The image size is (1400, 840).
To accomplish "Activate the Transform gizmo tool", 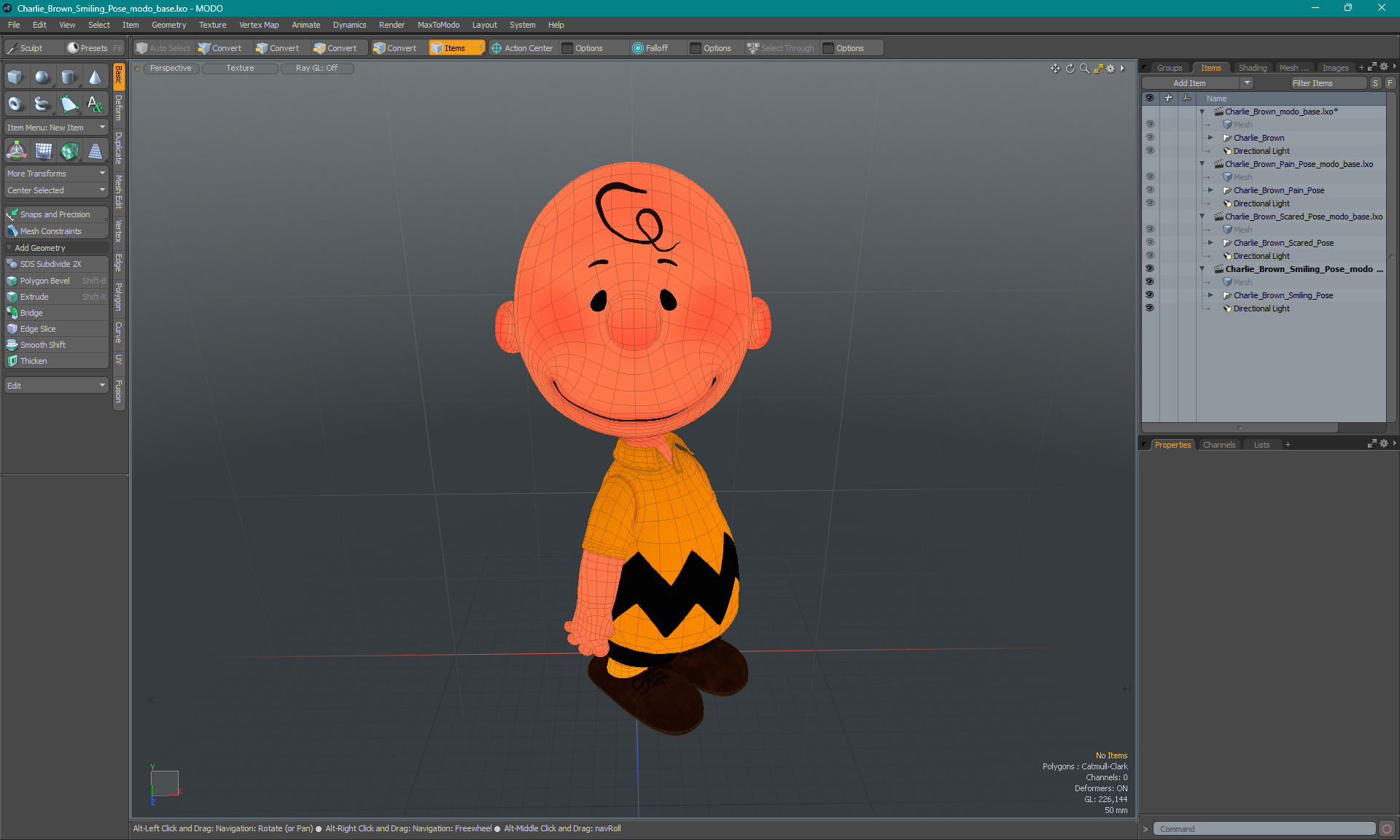I will [x=16, y=151].
